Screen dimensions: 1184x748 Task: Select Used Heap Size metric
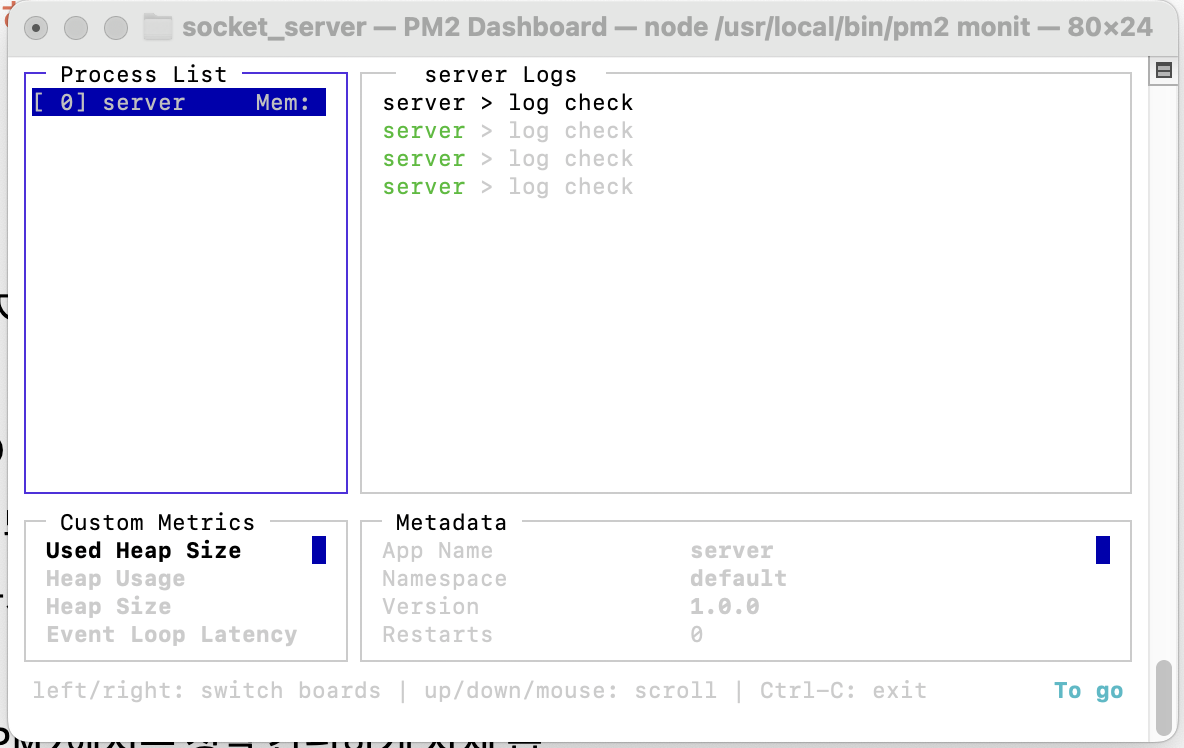point(143,550)
